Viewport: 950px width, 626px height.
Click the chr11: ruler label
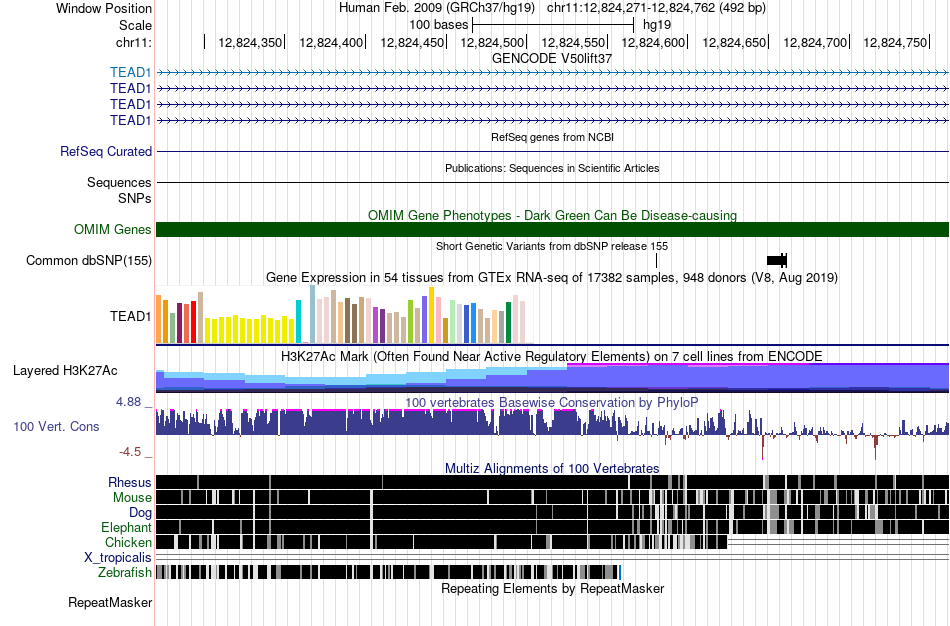tap(134, 42)
